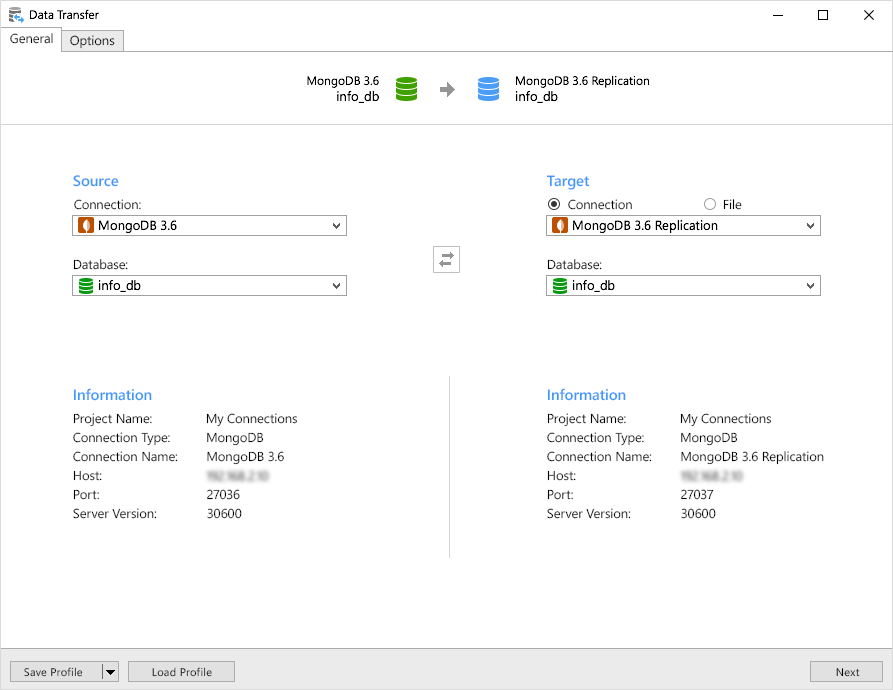Click the Source heading
Image resolution: width=893 pixels, height=690 pixels.
[x=96, y=181]
